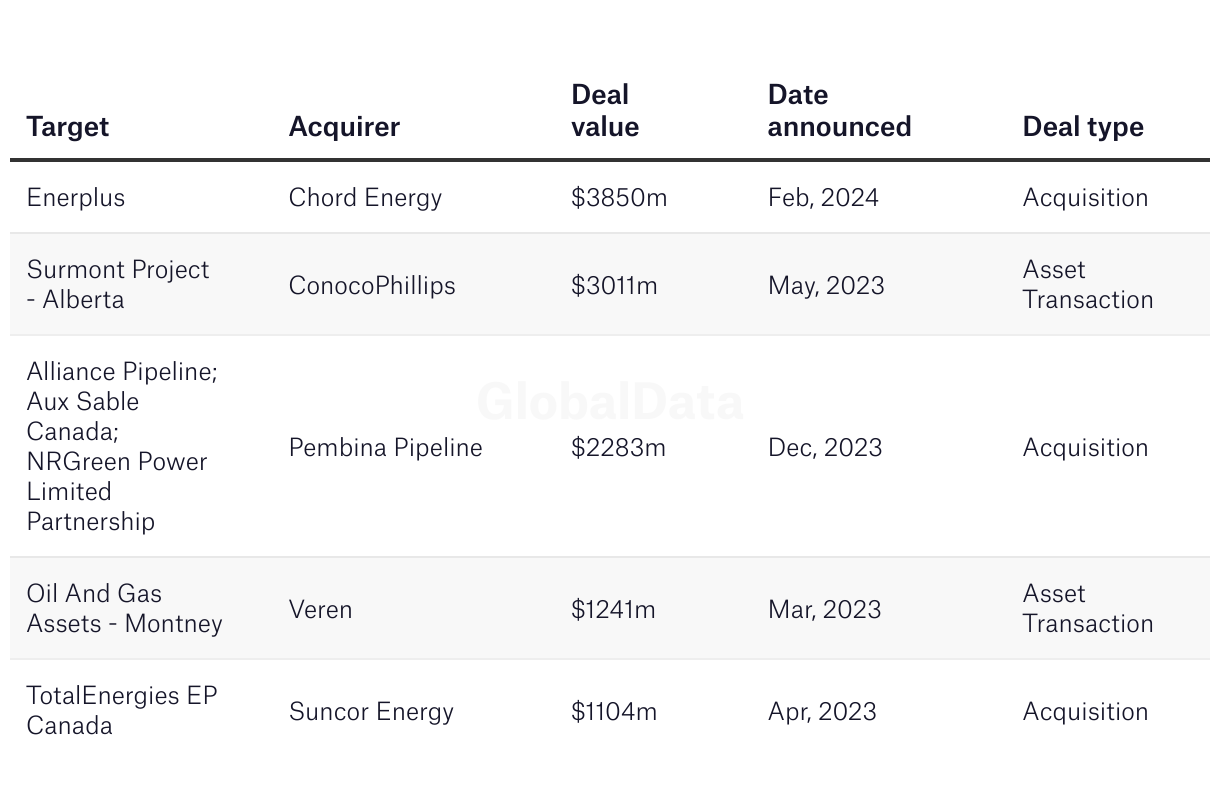Select TotalEnergies EP Canada target

(121, 710)
